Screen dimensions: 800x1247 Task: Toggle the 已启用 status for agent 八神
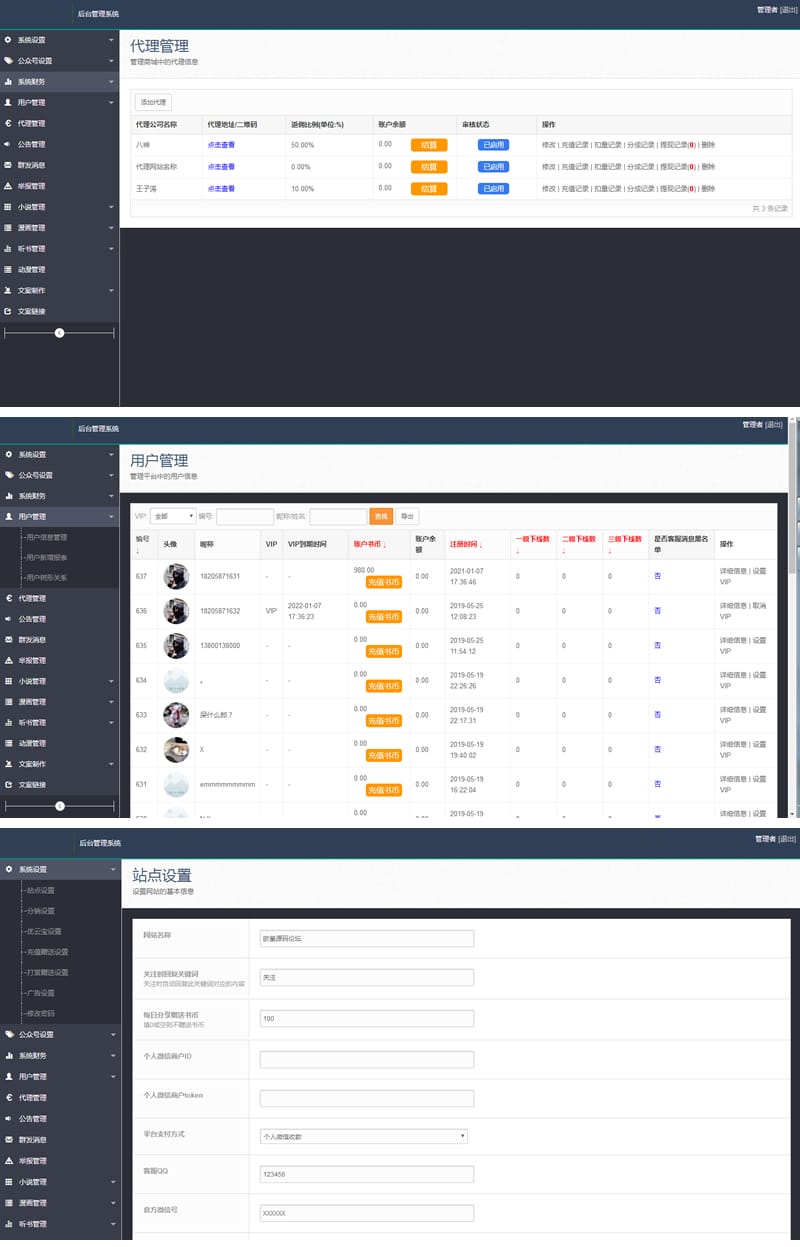495,145
